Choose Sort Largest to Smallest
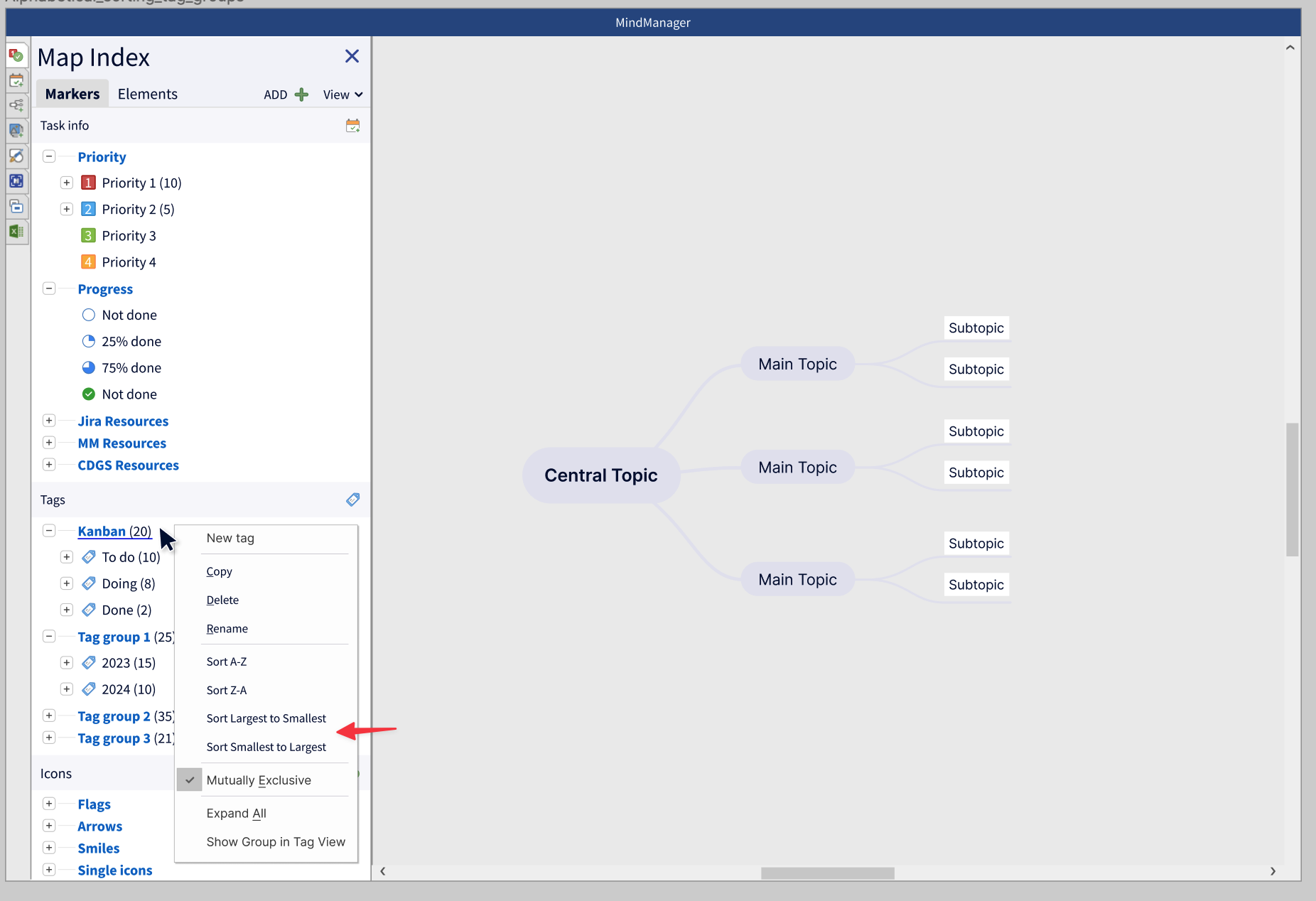 pyautogui.click(x=266, y=718)
